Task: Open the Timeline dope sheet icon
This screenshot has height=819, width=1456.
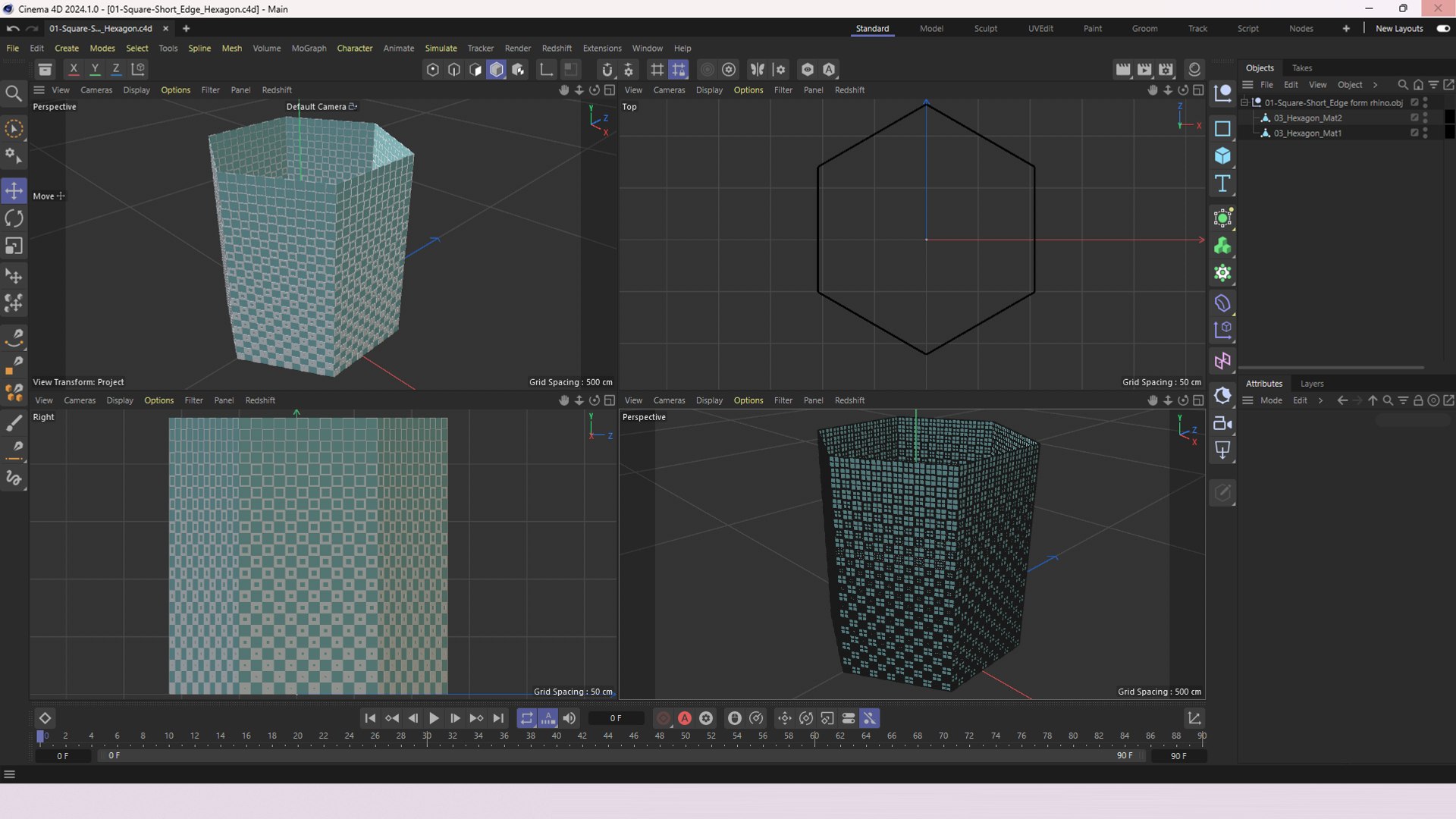Action: pos(1194,718)
